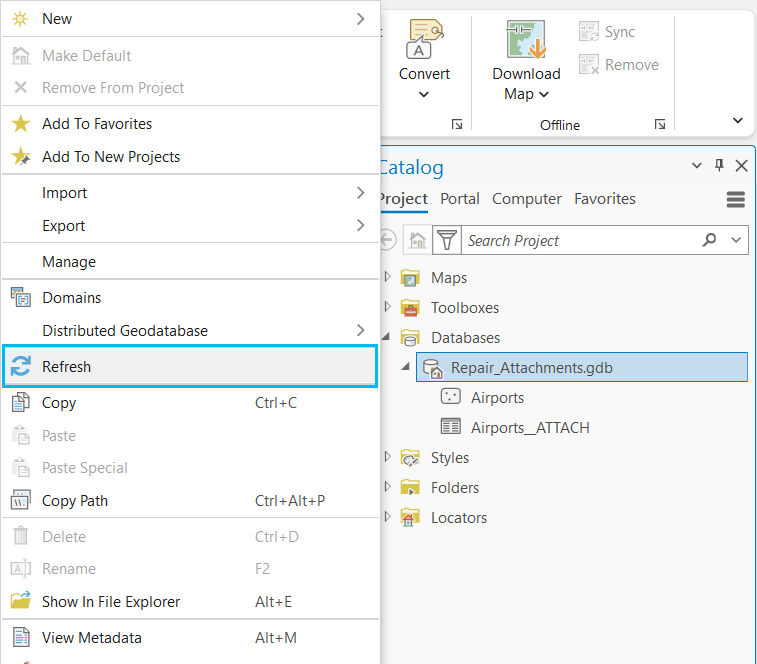This screenshot has height=664, width=757.
Task: Select Repair_Attachments.gdb in the tree
Action: tap(582, 367)
